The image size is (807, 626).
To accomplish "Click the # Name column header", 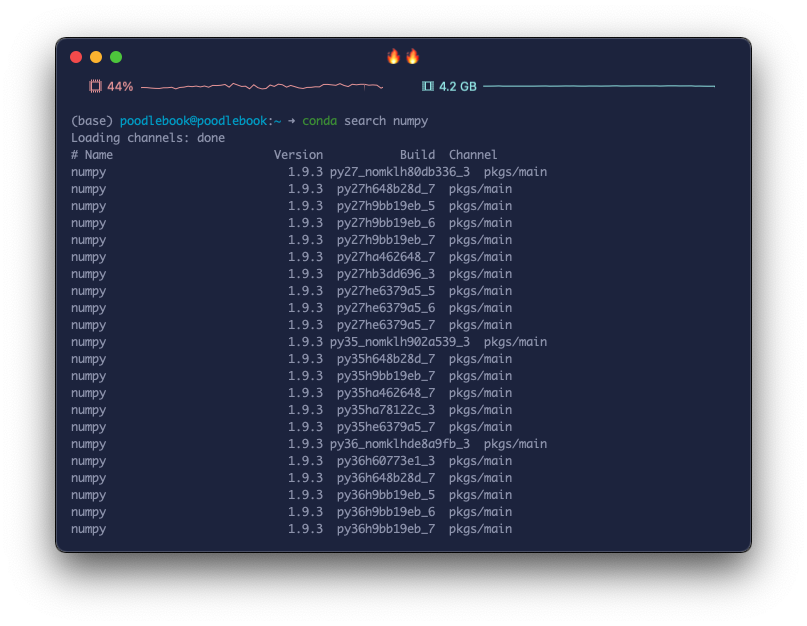I will (x=92, y=155).
